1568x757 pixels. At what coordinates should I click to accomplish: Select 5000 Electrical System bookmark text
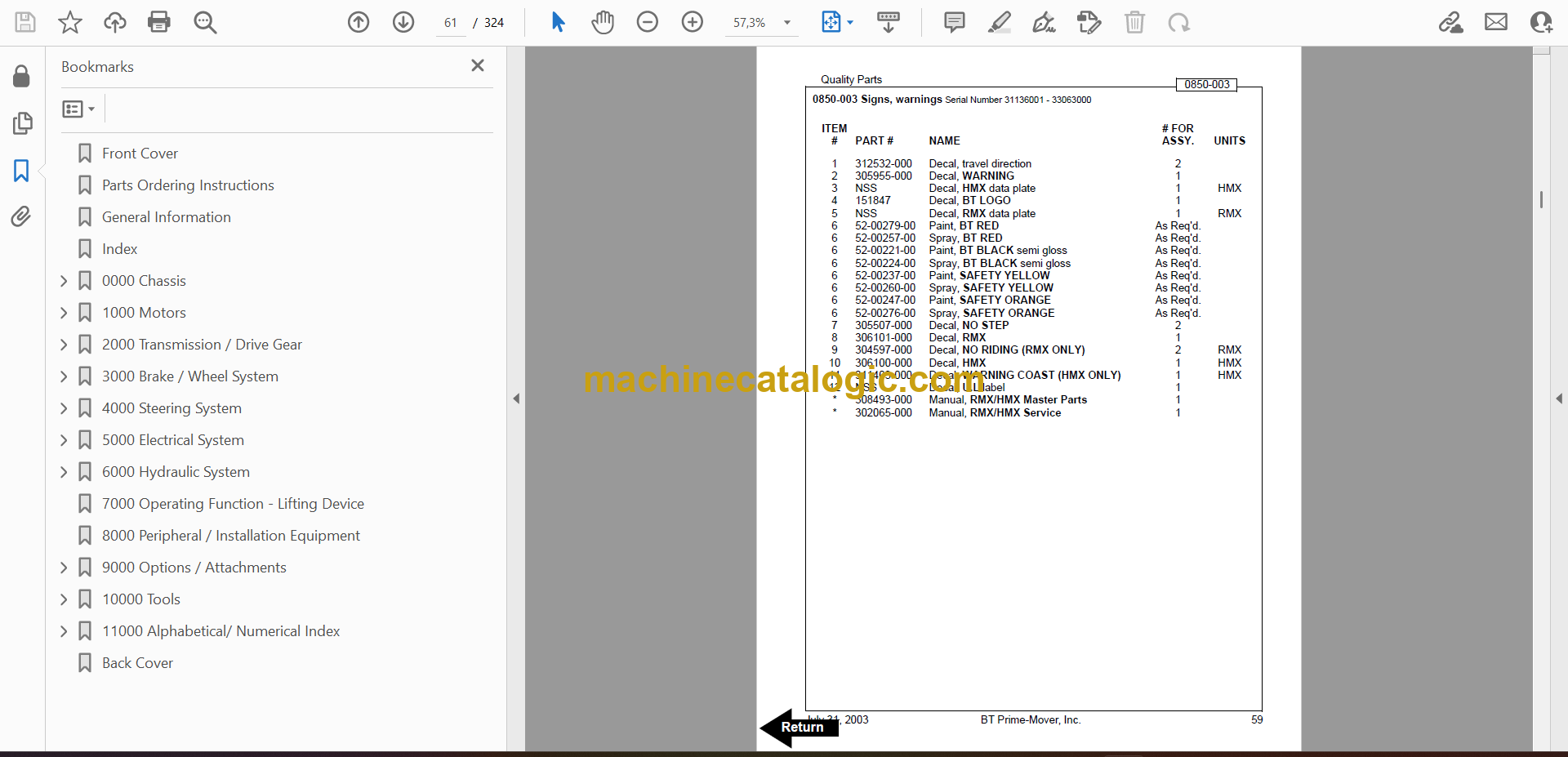point(173,440)
